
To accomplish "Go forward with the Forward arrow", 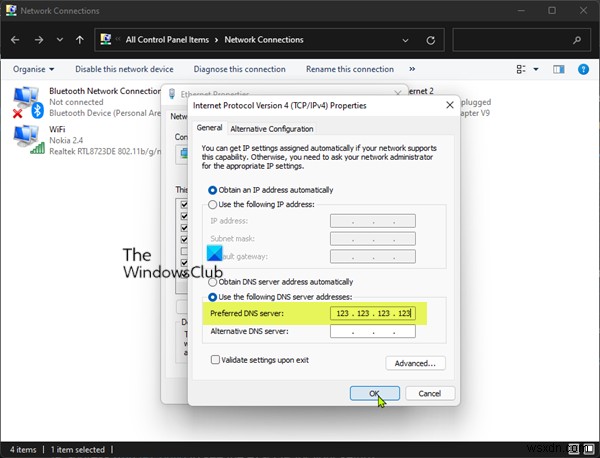I will click(x=39, y=40).
